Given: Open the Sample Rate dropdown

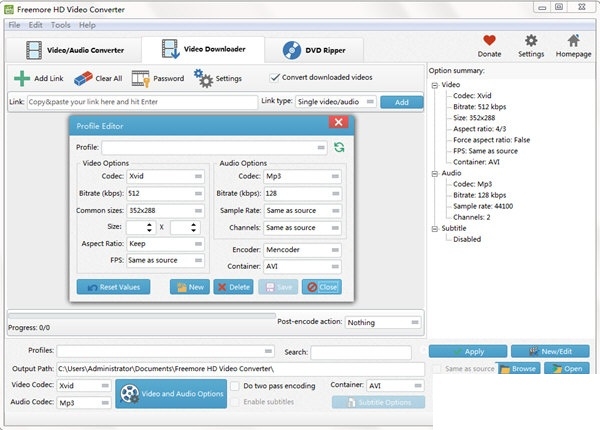Looking at the screenshot, I should coord(302,210).
